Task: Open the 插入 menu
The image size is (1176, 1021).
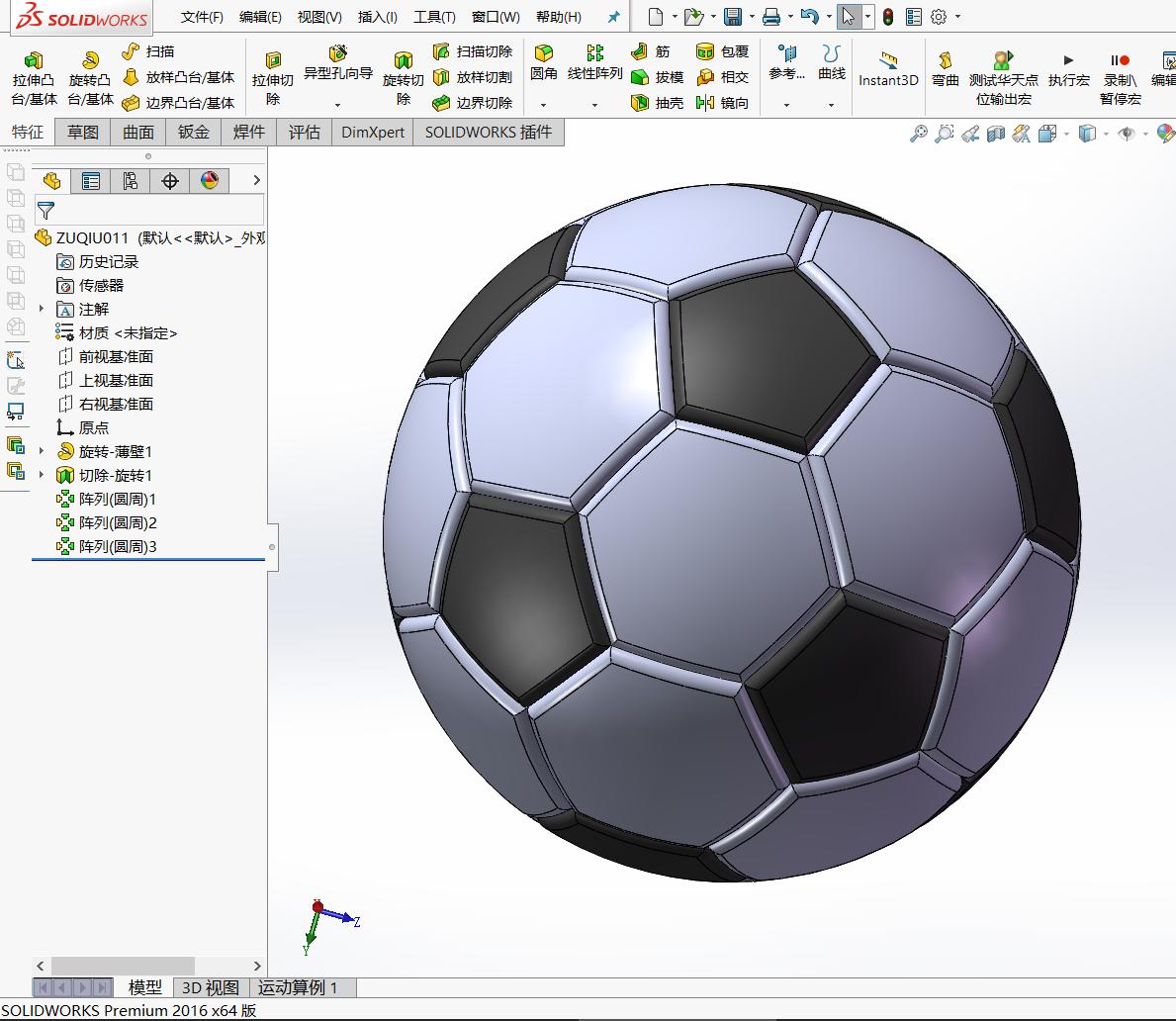Action: coord(376,17)
